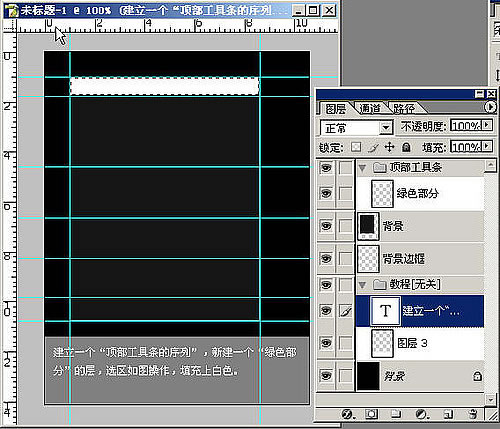
Task: Lock position move icon
Action: click(389, 147)
